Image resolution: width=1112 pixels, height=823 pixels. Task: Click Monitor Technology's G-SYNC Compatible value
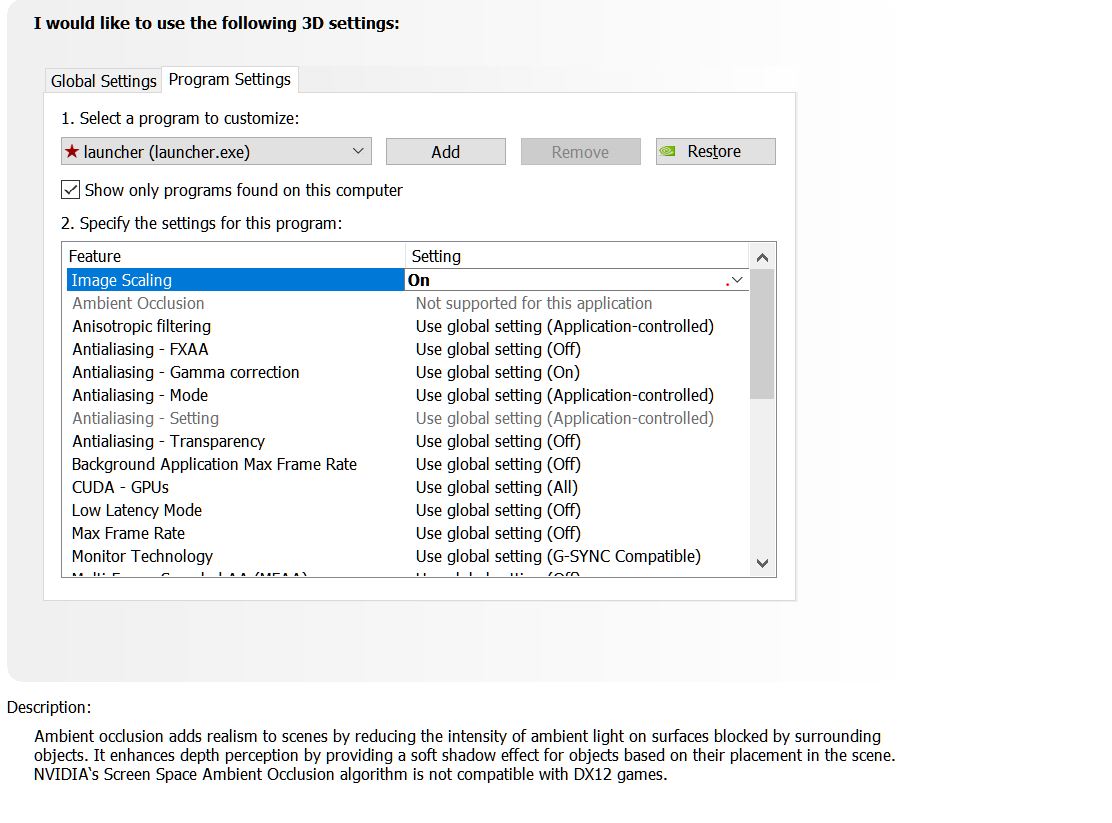coord(558,556)
